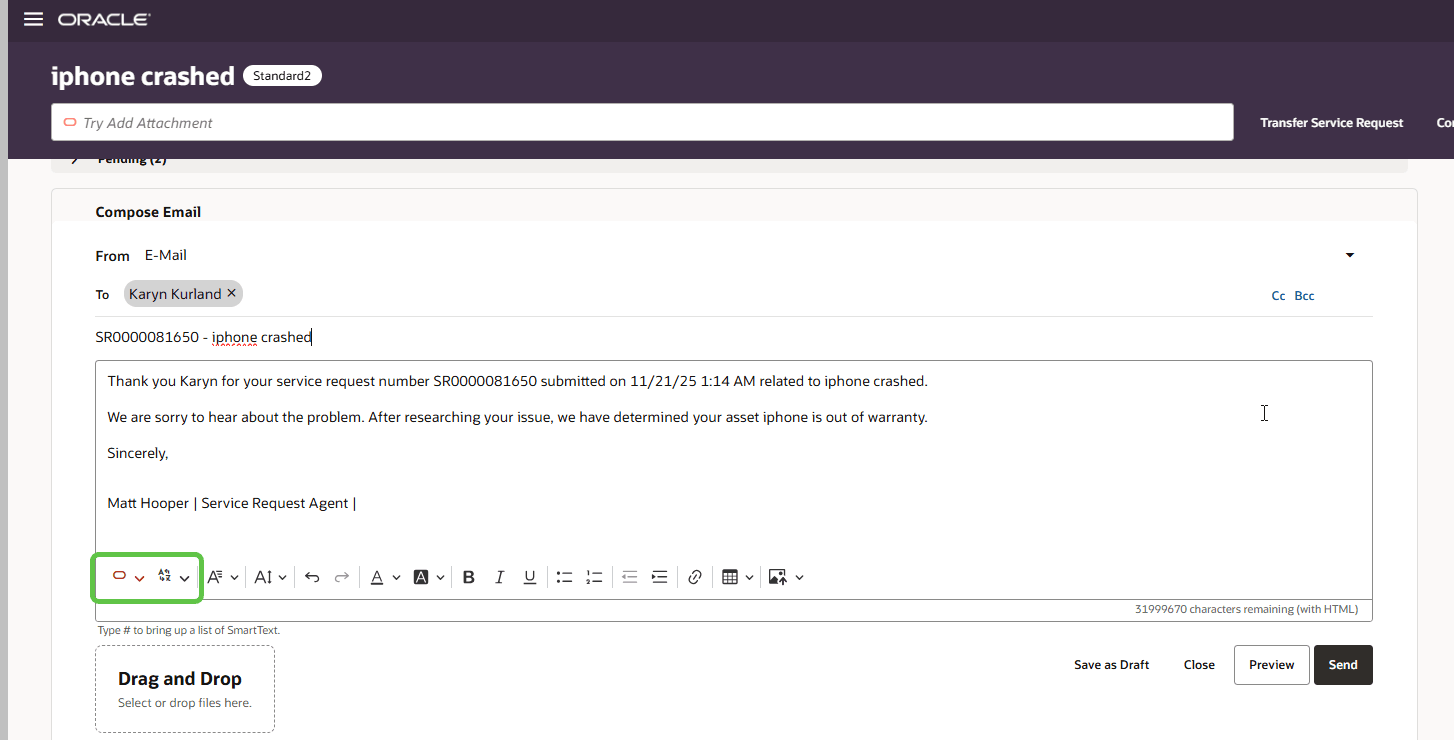
Task: Apply italic formatting
Action: click(x=499, y=577)
